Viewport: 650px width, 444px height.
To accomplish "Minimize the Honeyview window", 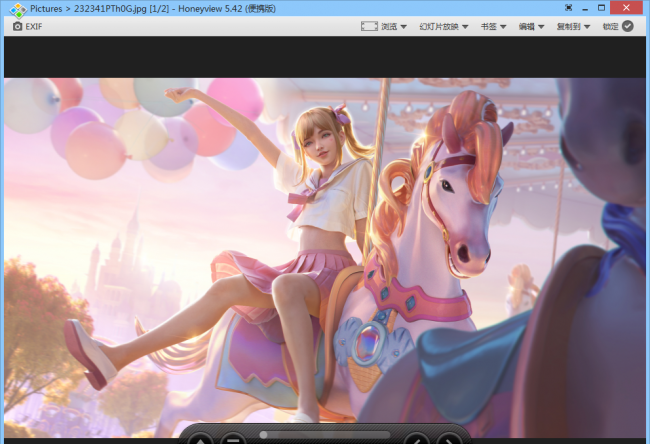I will [585, 8].
